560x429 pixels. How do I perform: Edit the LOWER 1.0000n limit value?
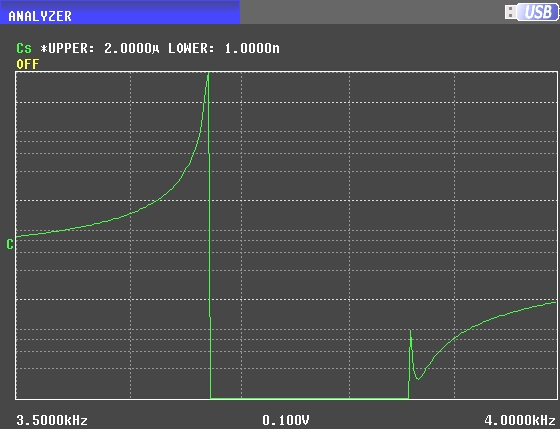(252, 48)
